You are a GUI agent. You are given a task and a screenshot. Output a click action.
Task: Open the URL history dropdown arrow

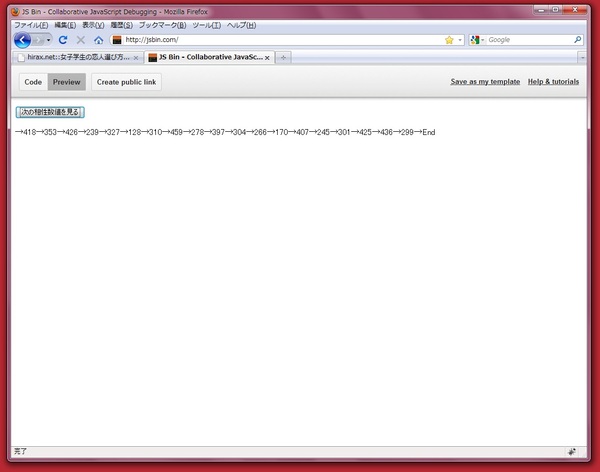[x=459, y=40]
